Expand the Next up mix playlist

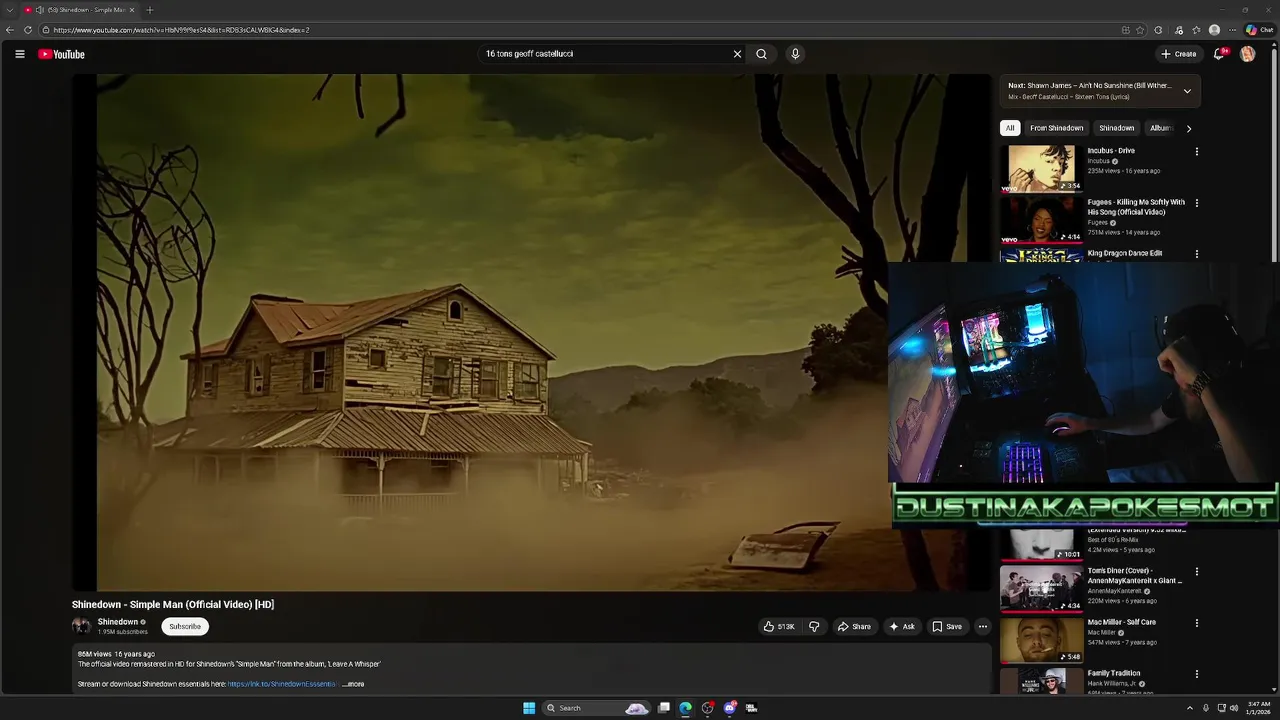(1187, 91)
